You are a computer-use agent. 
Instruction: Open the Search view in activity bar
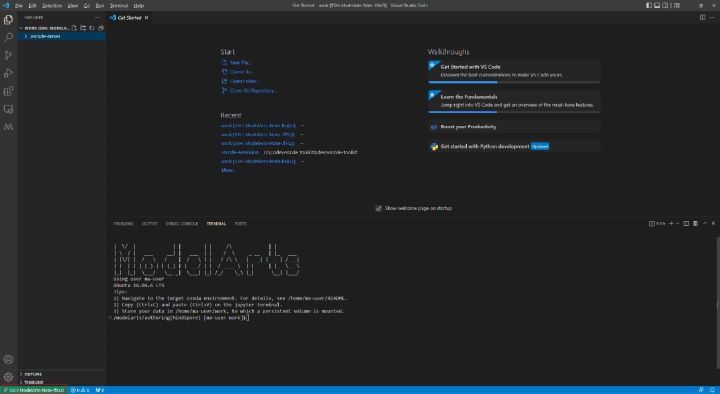coord(8,37)
